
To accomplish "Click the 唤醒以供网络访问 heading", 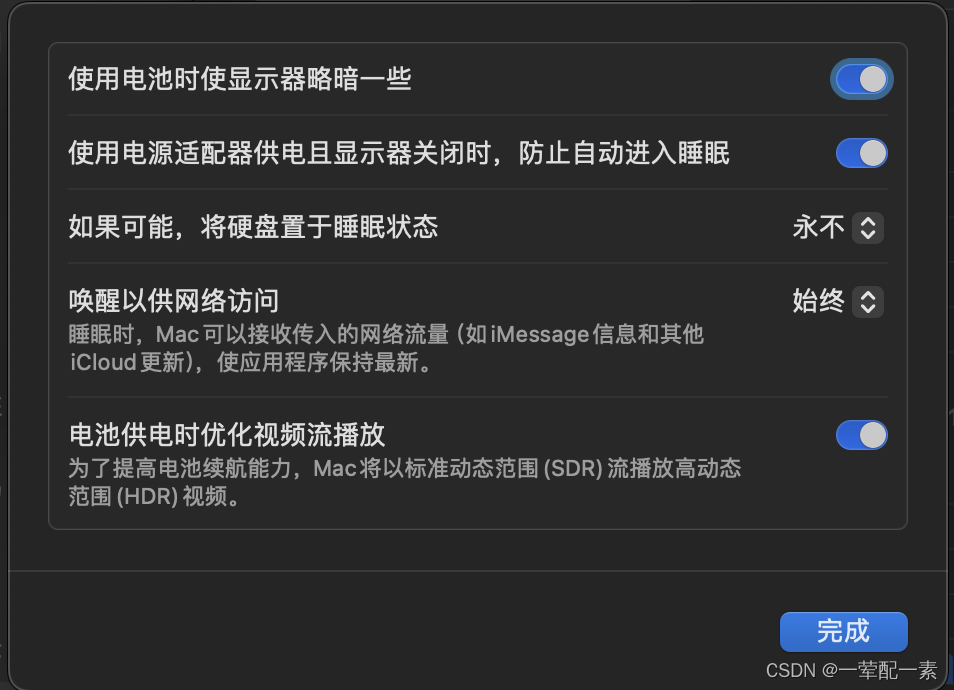I will 174,301.
